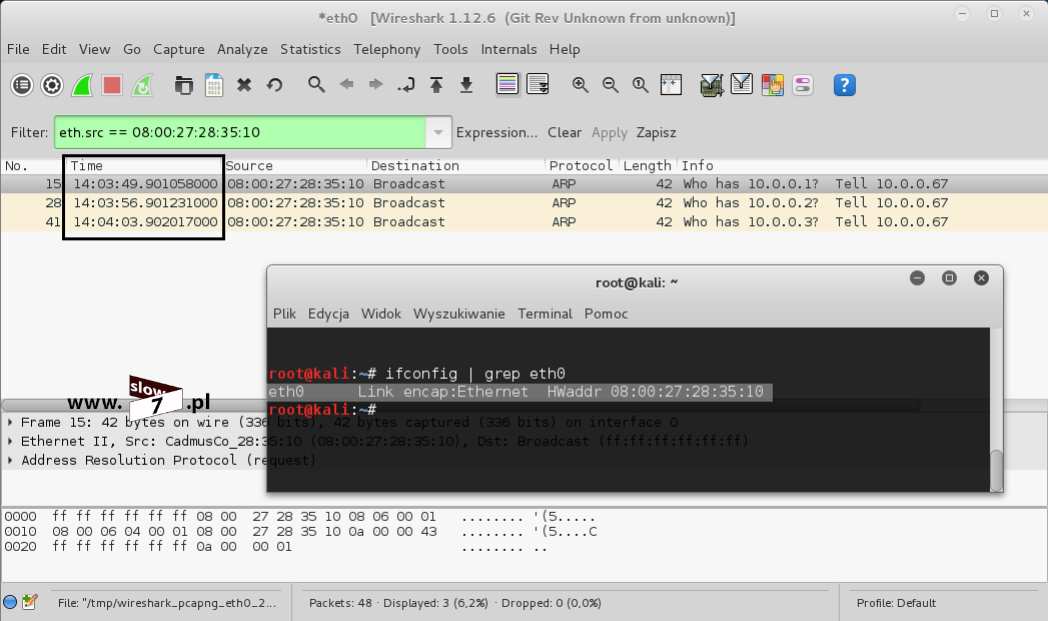This screenshot has width=1048, height=621.
Task: Select packet 41 asking for 10.0.0.3
Action: 524,222
